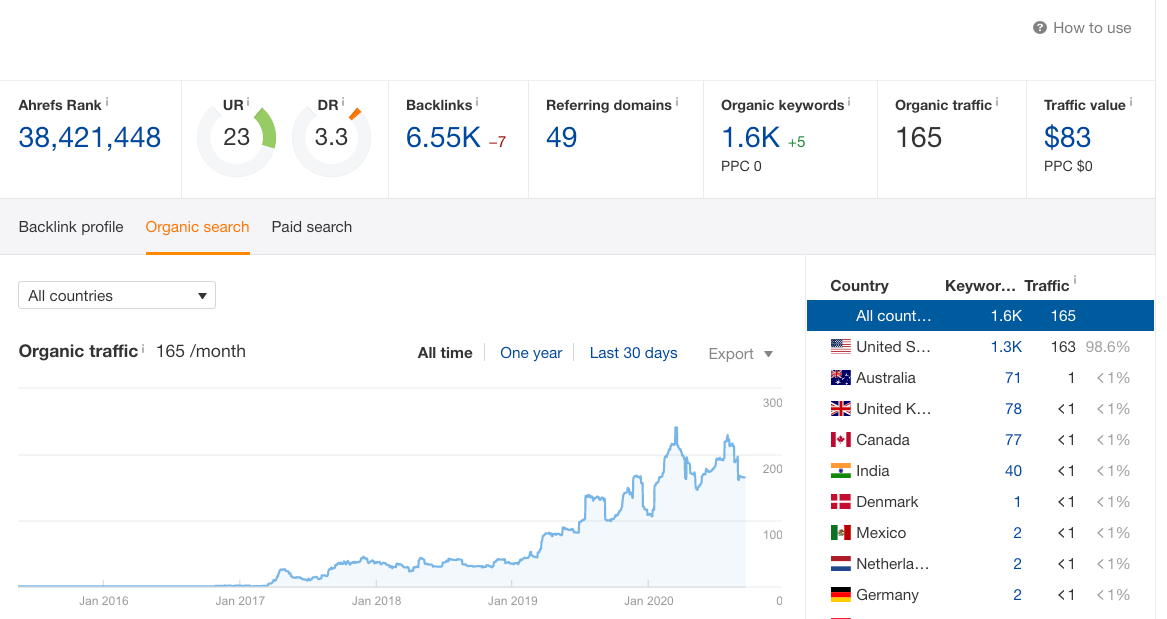Click info icon beside chart's Organic traffic title
This screenshot has height=619, width=1167.
point(143,348)
